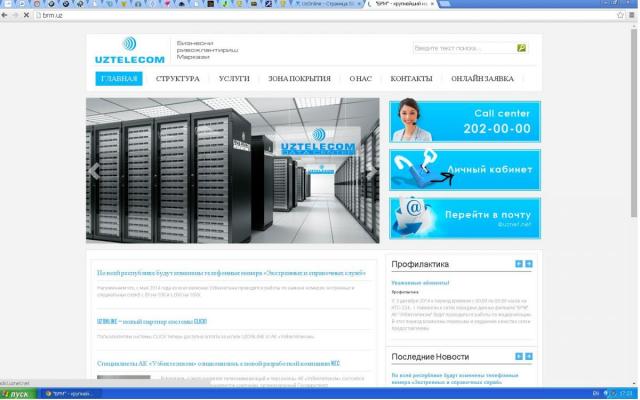Open the ЗОНА ПОКРЫТИЯ menu item
Screen dimensions: 640x400
click(x=299, y=78)
